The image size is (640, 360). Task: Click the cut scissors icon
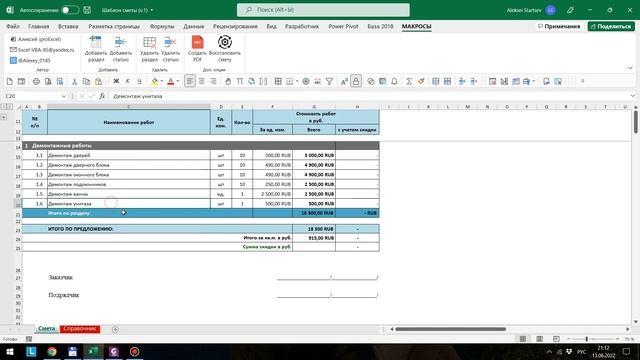[x=74, y=82]
